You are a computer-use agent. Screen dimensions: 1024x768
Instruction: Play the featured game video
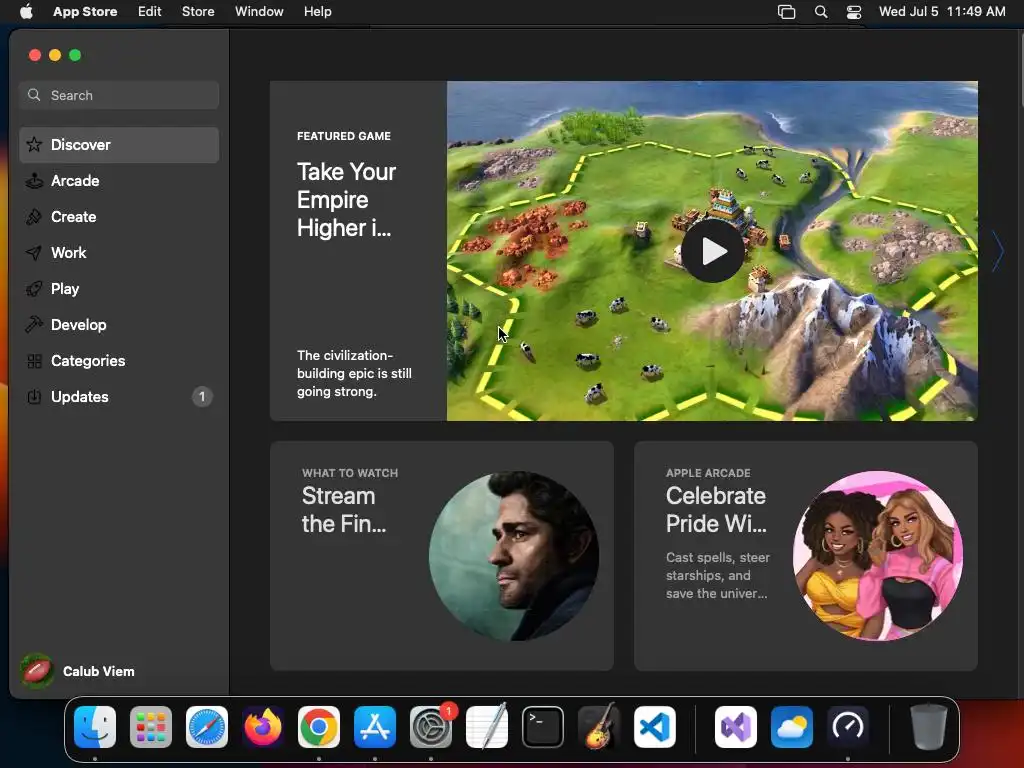point(712,251)
